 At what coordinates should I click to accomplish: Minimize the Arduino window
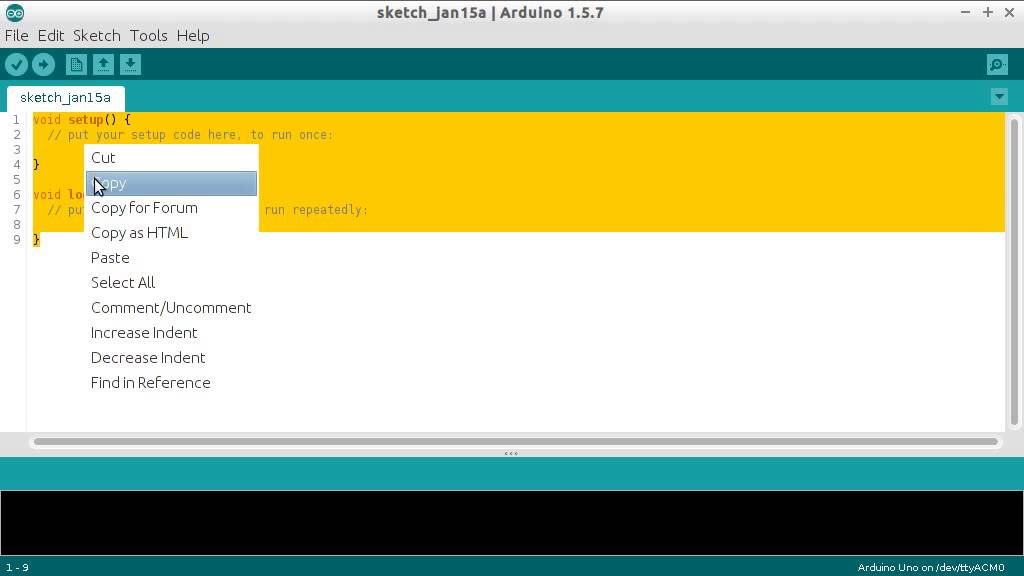pyautogui.click(x=965, y=12)
